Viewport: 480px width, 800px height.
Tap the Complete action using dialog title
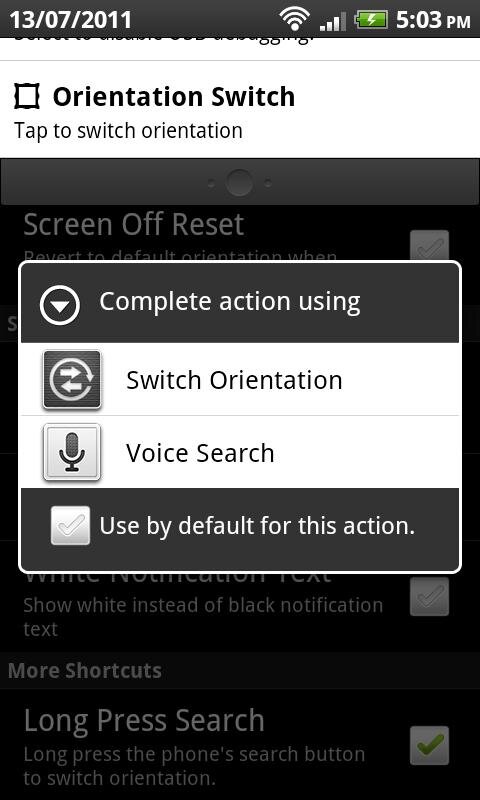click(230, 302)
